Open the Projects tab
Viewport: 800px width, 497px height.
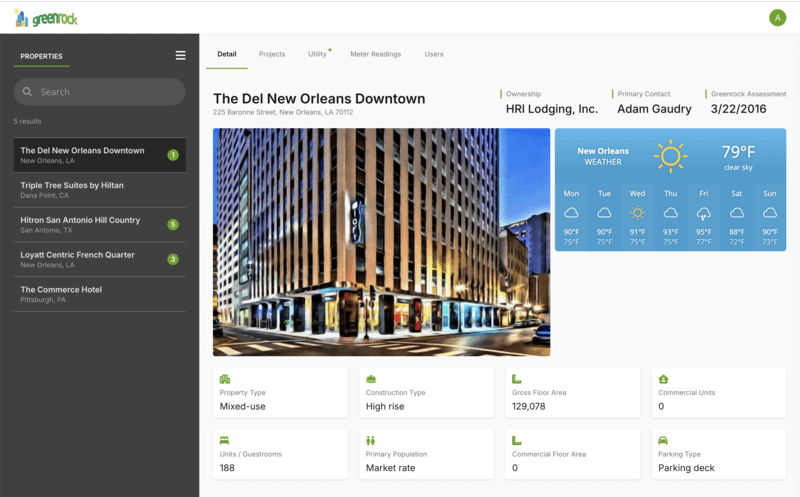272,54
